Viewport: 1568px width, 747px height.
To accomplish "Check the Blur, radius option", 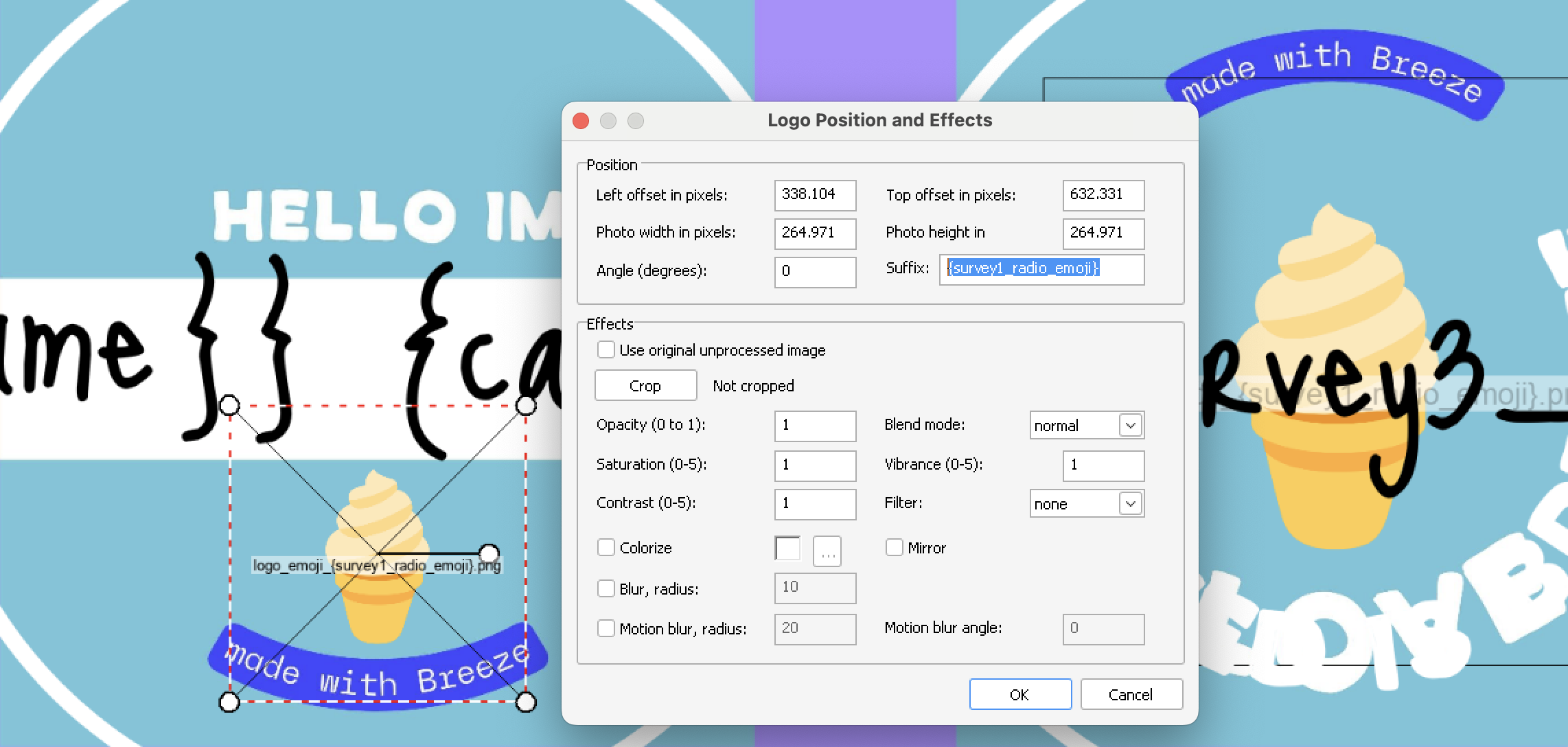I will tap(606, 589).
